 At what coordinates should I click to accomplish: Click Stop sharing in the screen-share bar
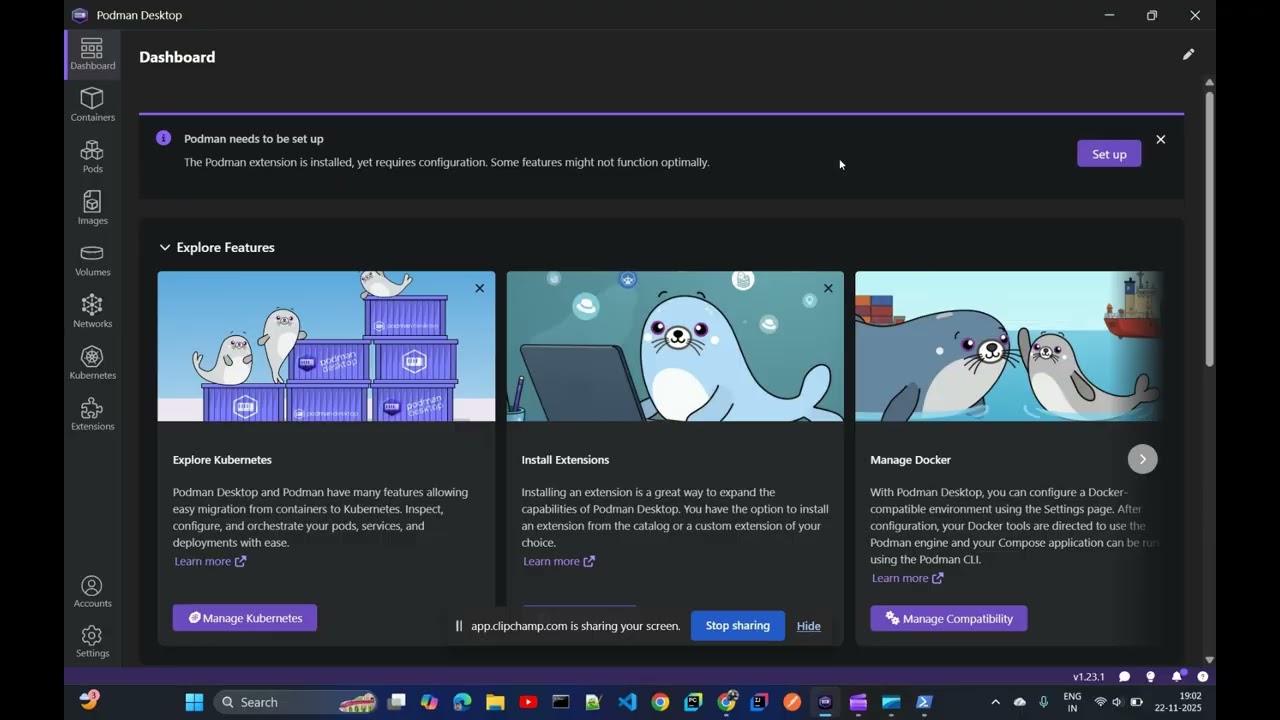tap(738, 626)
